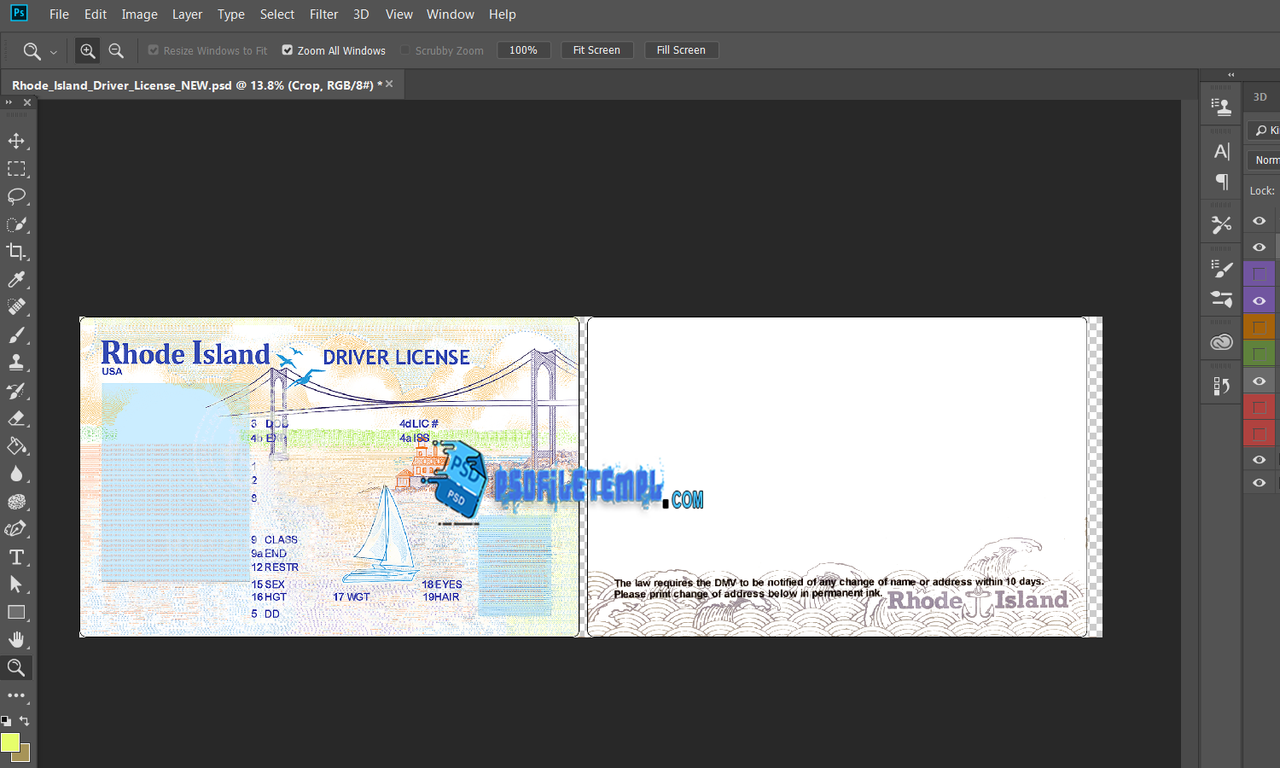
Task: Select the Zoom tool in the toolbox
Action: [x=16, y=668]
